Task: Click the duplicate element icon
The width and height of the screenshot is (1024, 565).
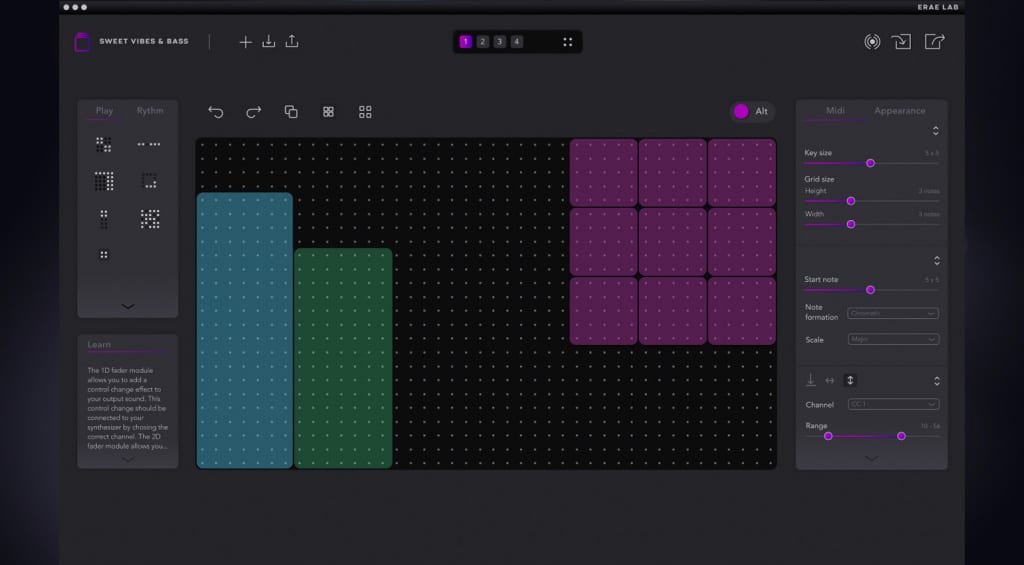Action: (x=291, y=112)
